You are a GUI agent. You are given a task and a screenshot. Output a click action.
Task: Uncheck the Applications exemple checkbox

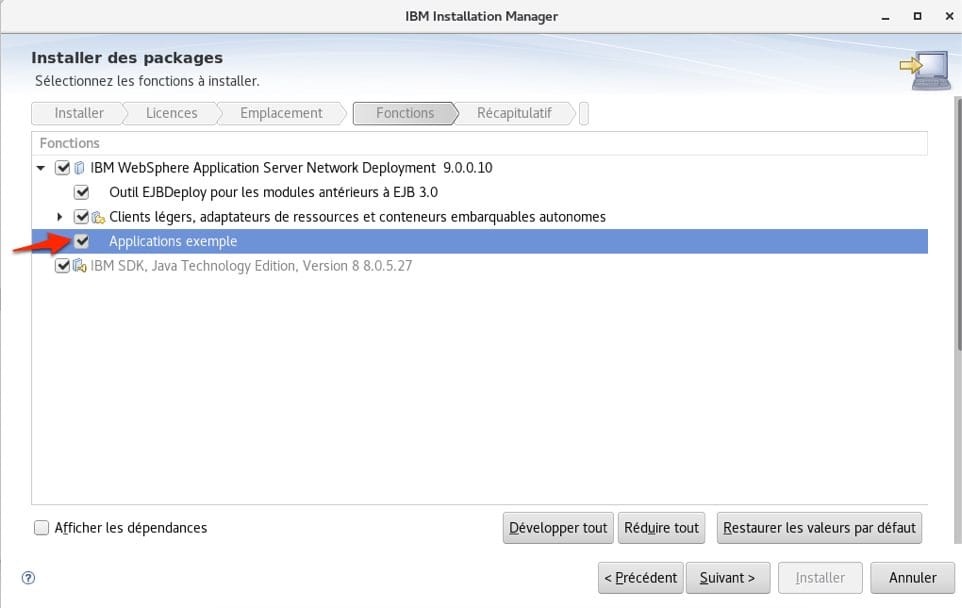pos(83,240)
